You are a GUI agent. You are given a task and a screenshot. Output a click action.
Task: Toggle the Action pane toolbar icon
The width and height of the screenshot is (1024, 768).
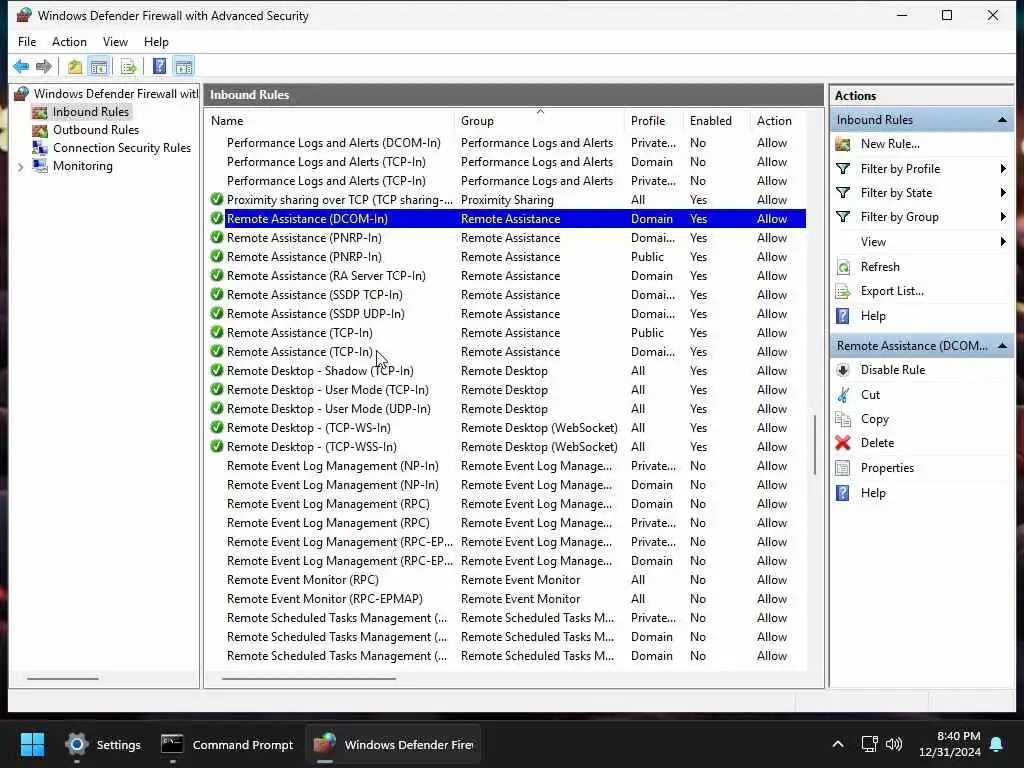(x=184, y=66)
